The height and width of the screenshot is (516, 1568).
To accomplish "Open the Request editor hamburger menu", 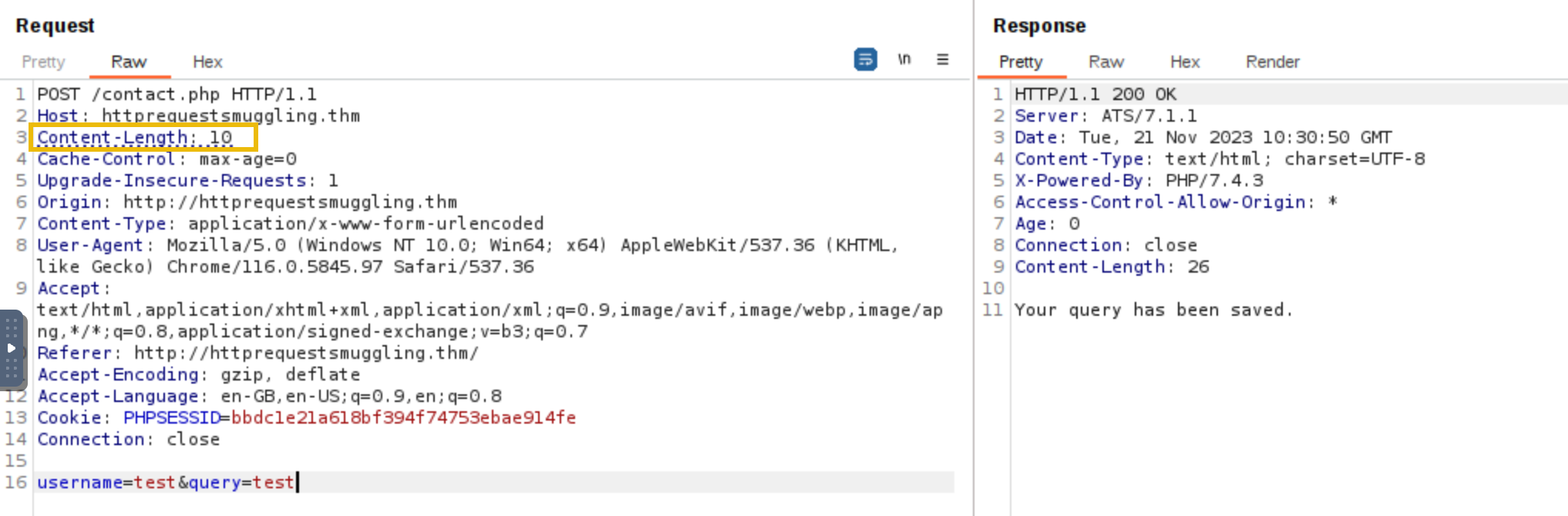I will (x=942, y=59).
